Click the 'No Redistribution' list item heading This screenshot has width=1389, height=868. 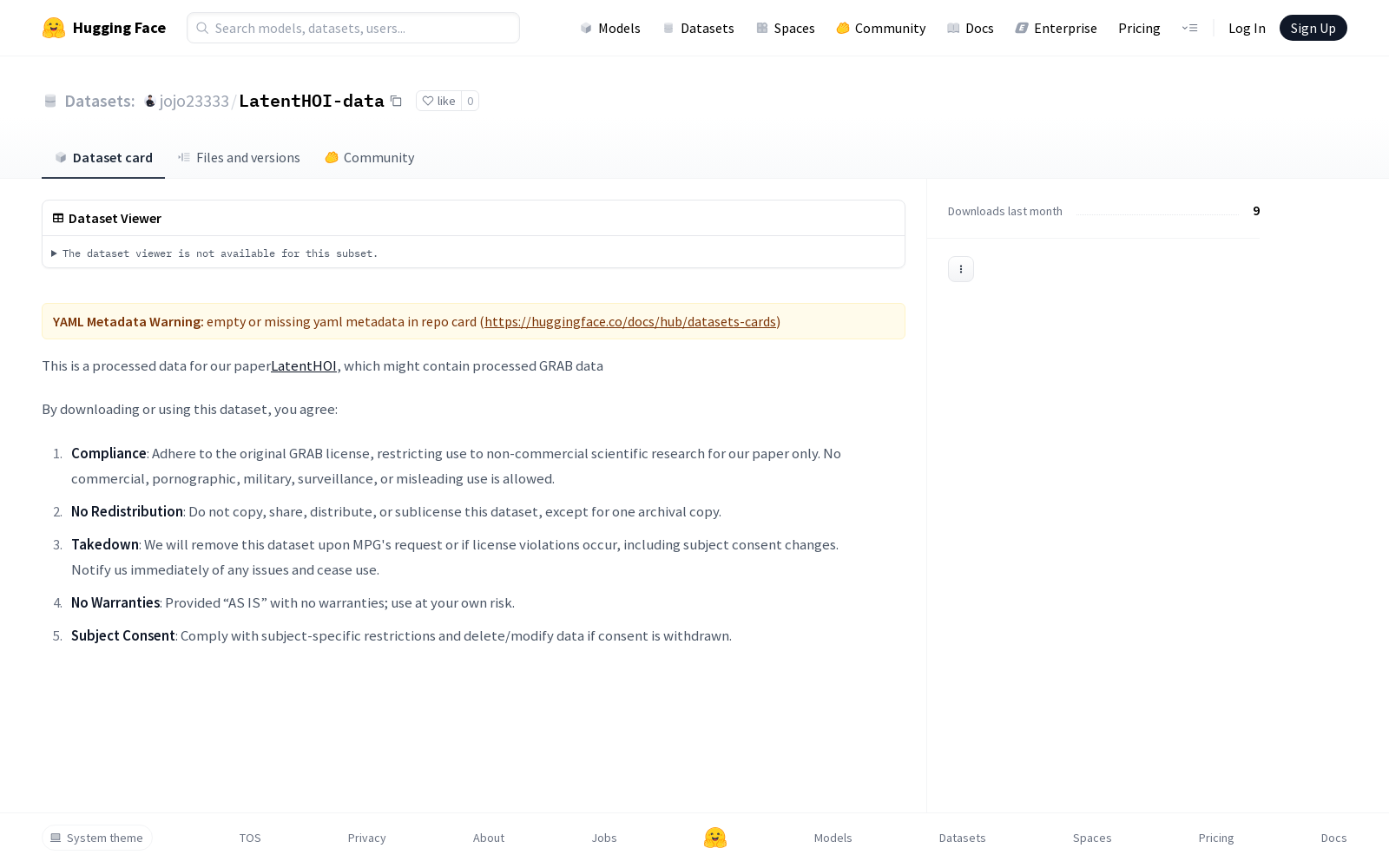pyautogui.click(x=127, y=511)
